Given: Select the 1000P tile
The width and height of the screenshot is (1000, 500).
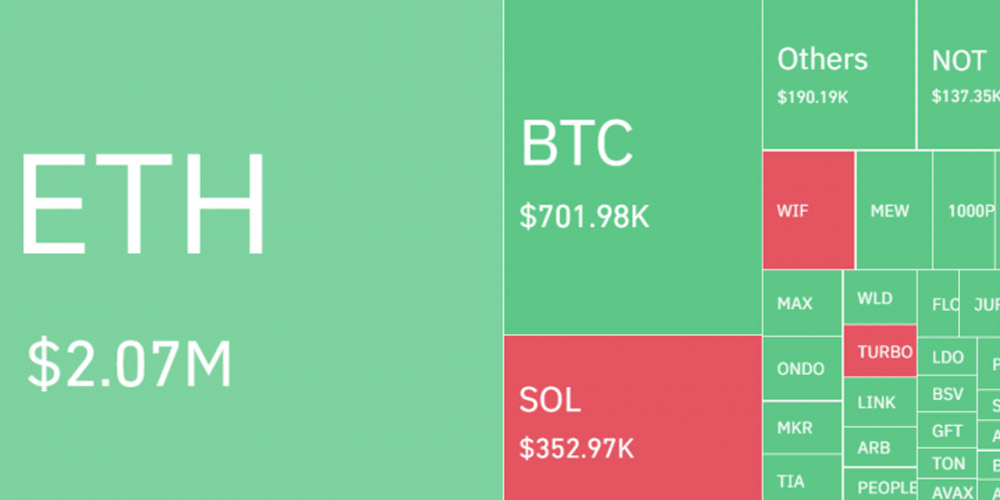Looking at the screenshot, I should 965,210.
